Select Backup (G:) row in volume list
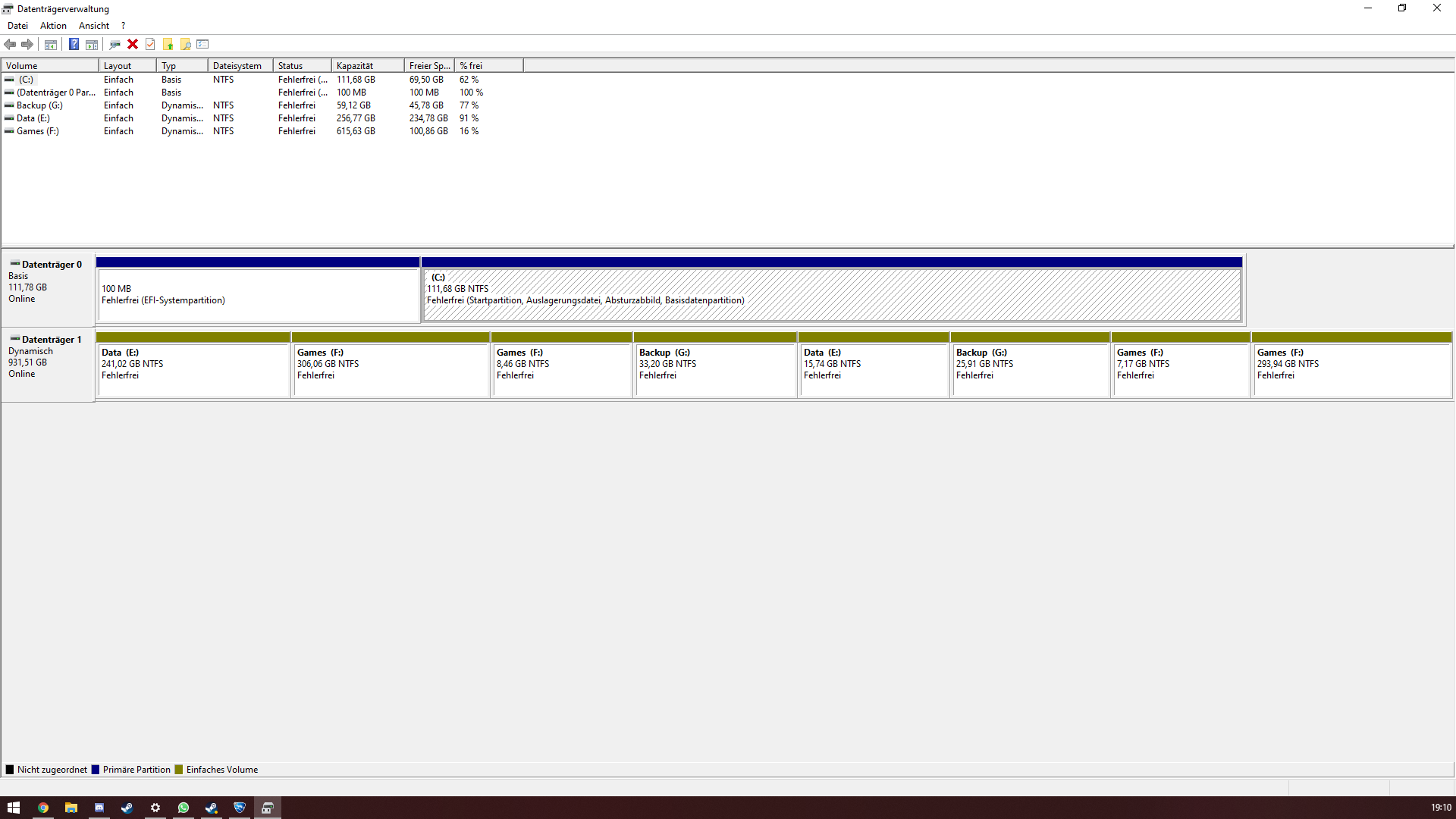 39,105
